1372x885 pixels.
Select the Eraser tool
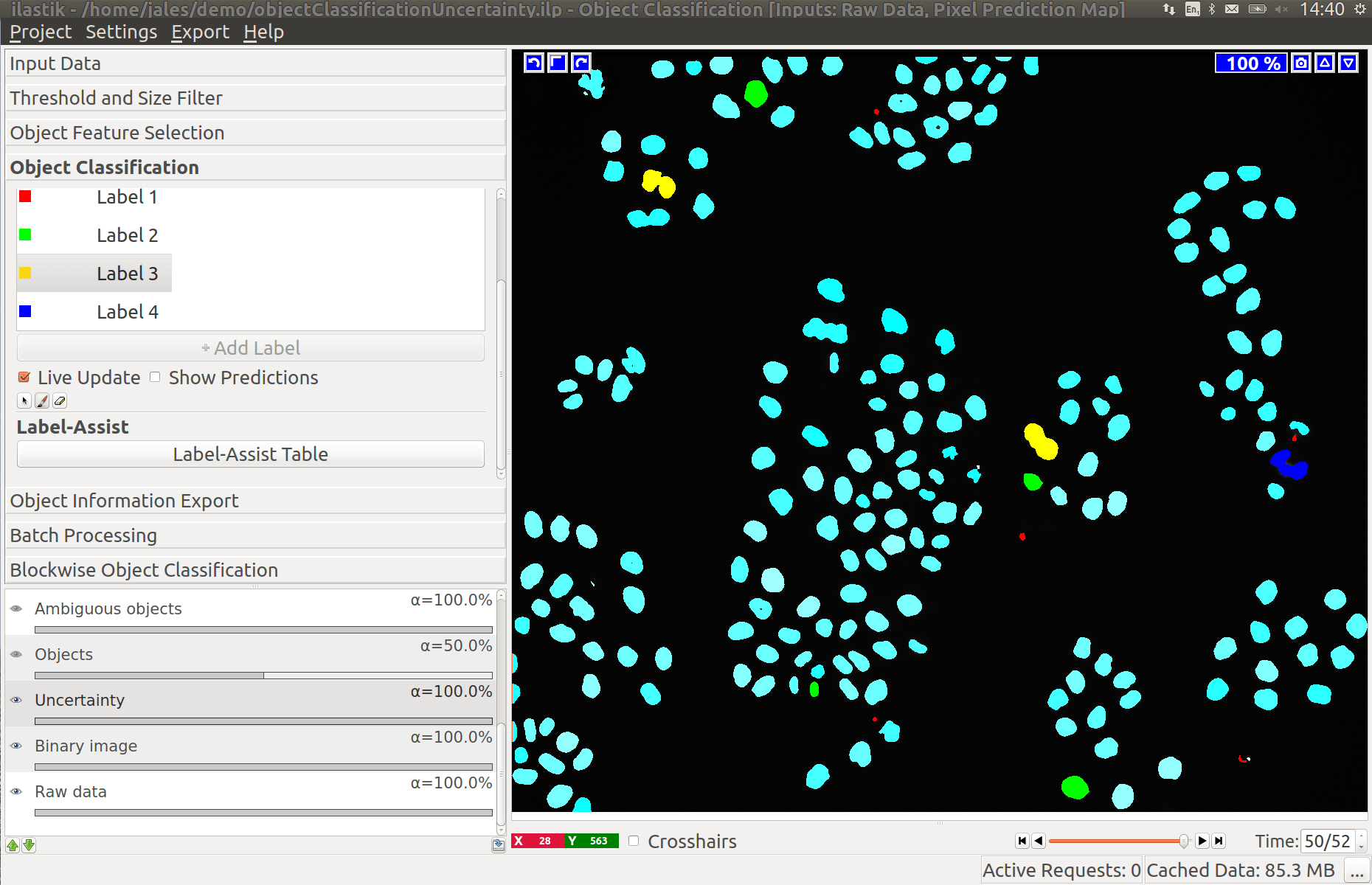pos(60,400)
